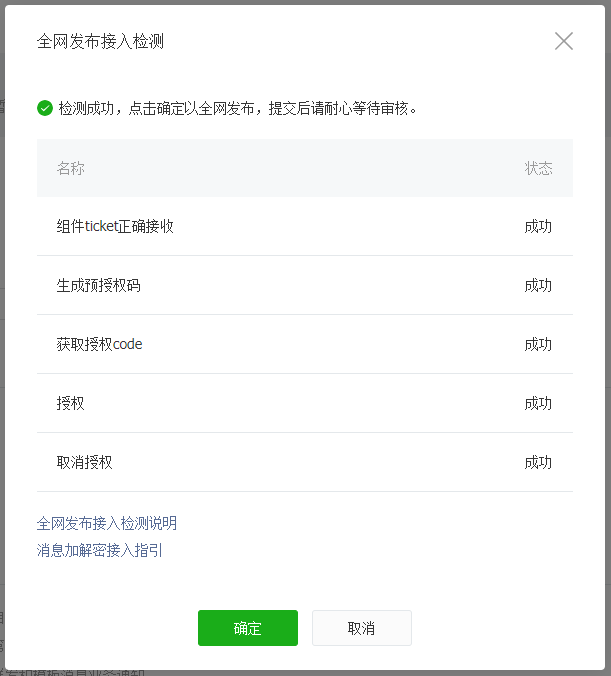The width and height of the screenshot is (611, 676).
Task: Select the 生成预授权码 row
Action: point(98,285)
